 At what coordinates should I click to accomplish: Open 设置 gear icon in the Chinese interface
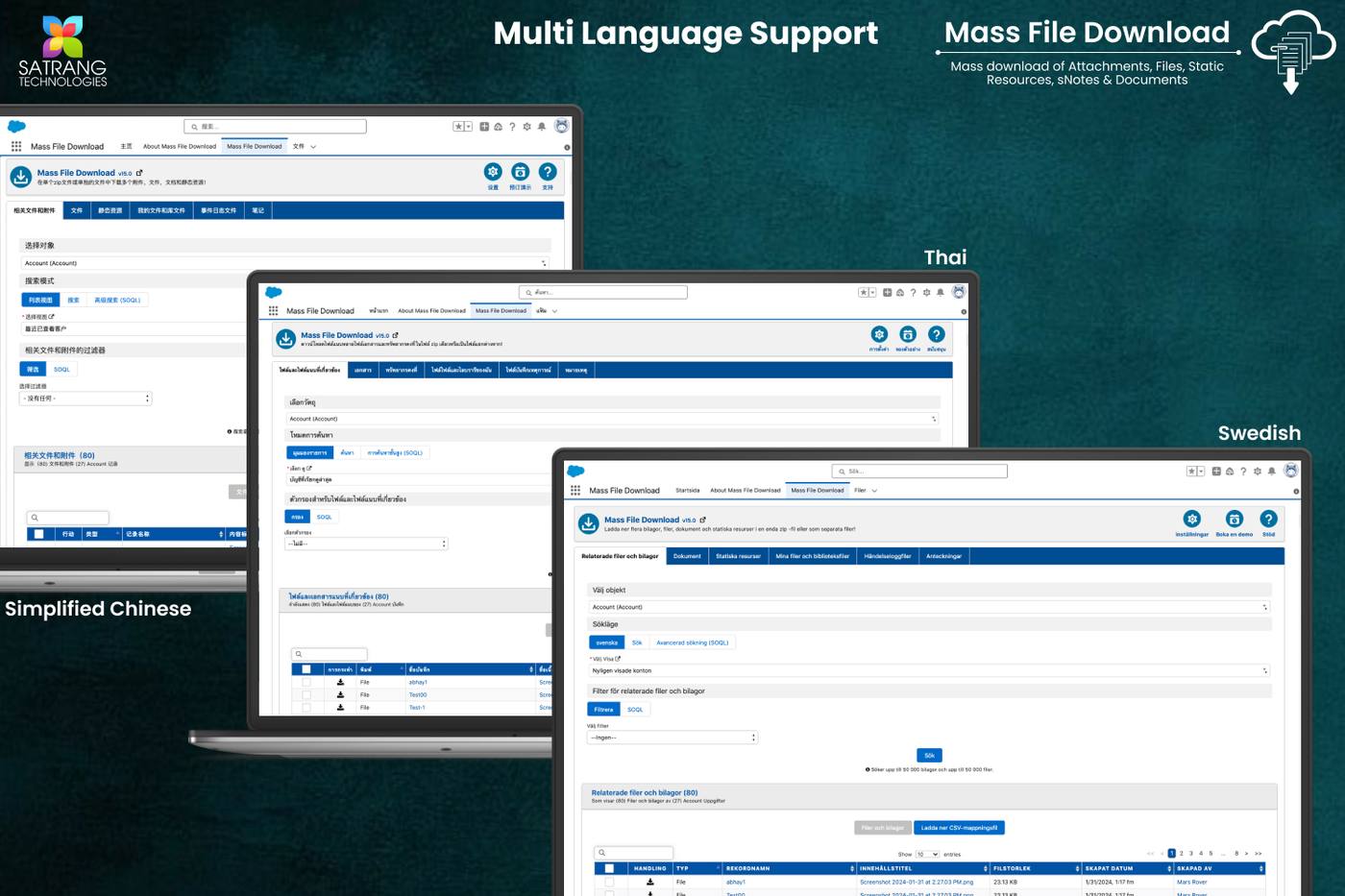(x=492, y=173)
